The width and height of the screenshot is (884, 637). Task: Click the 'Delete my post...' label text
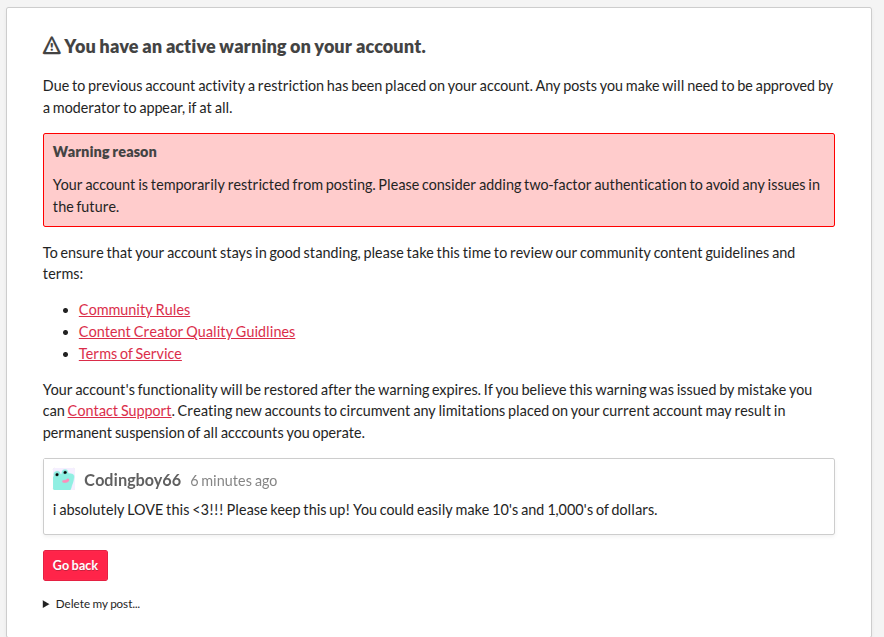point(98,604)
